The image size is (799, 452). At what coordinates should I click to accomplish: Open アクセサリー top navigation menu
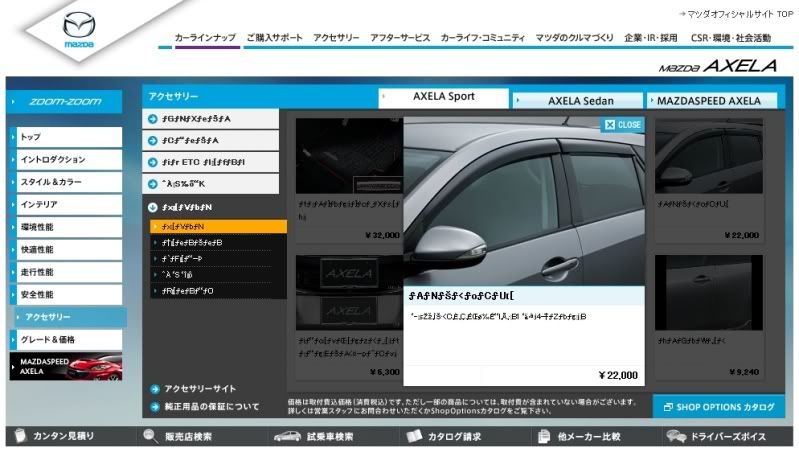(x=336, y=38)
